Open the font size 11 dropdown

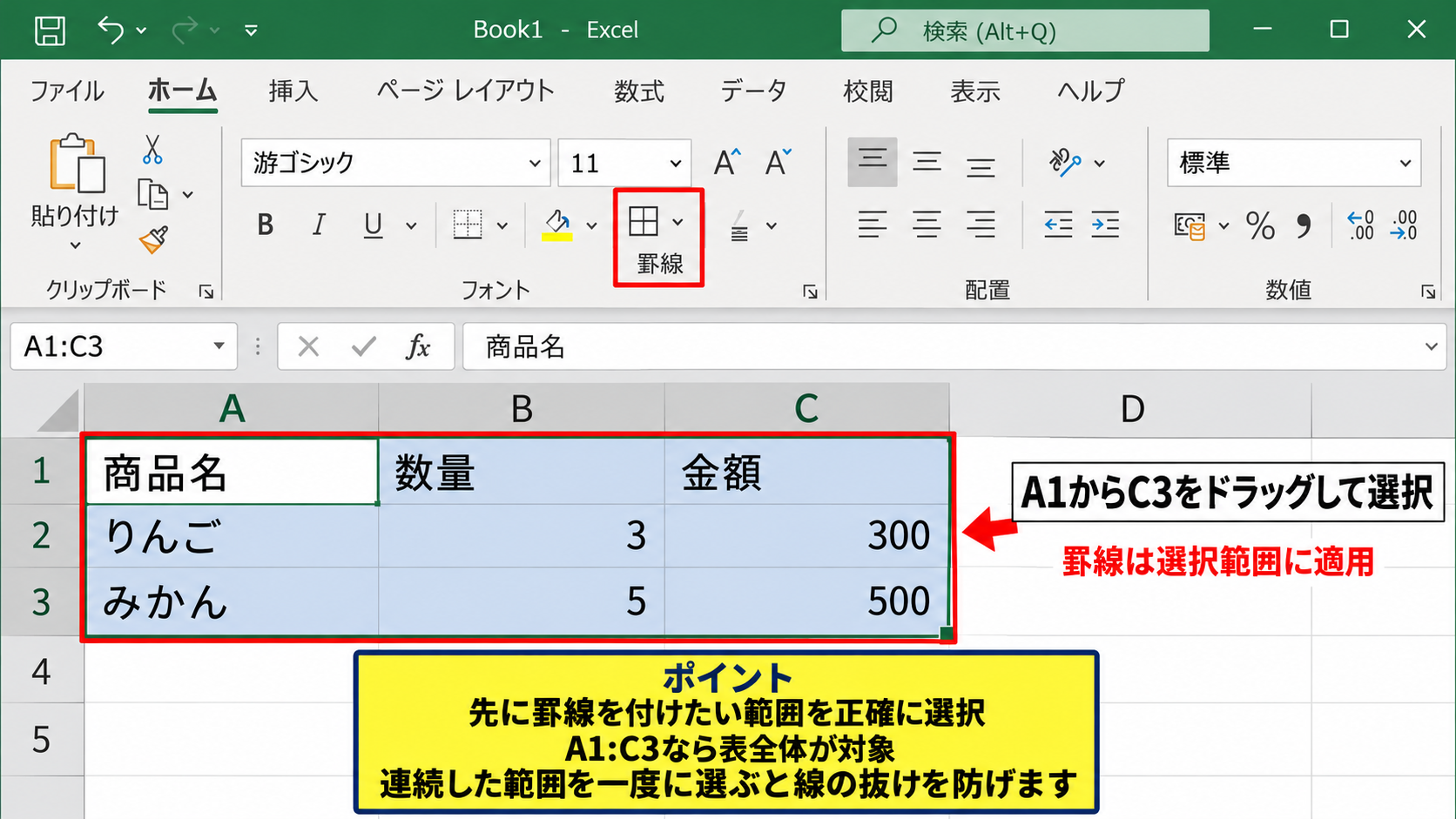pos(675,163)
